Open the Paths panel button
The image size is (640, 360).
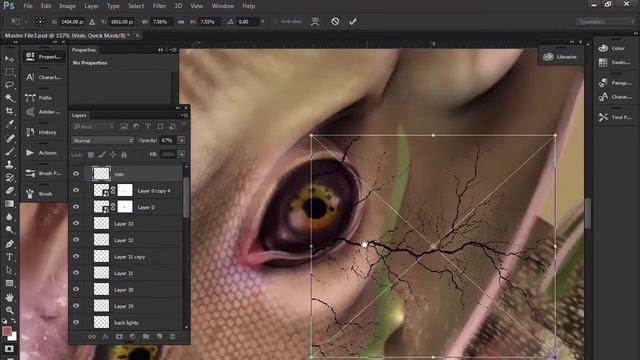pyautogui.click(x=44, y=98)
